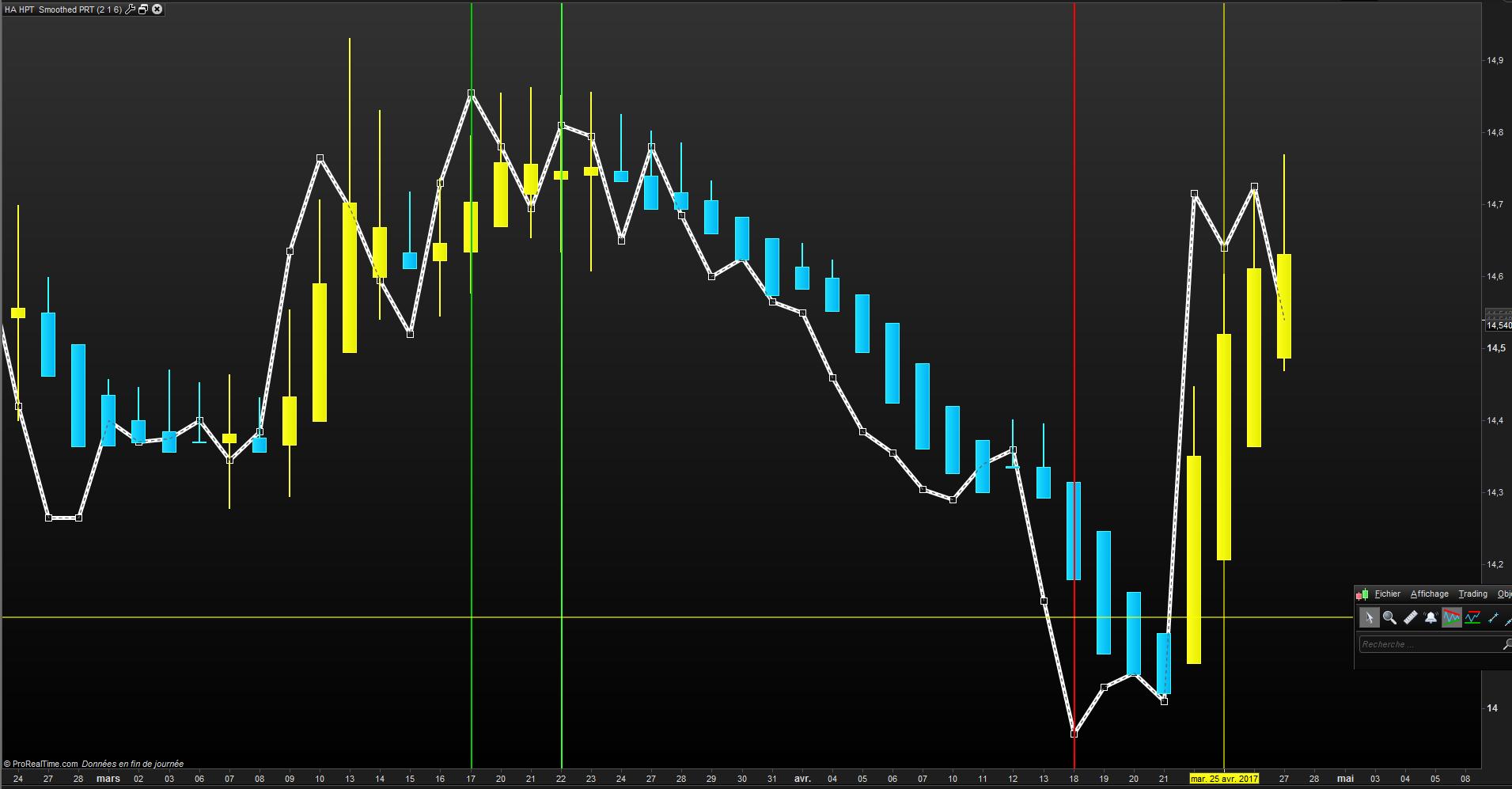The width and height of the screenshot is (1512, 789).
Task: Create an alert with the bell icon
Action: tap(1431, 617)
